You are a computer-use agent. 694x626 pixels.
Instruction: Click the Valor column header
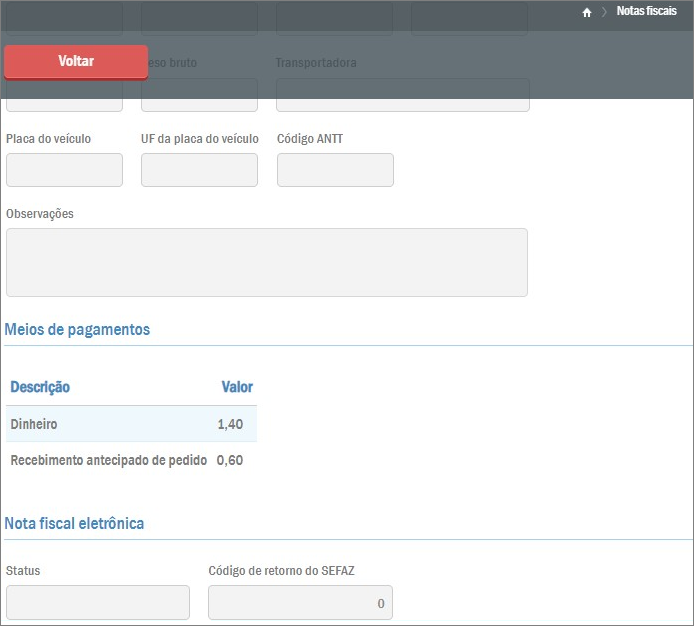[237, 387]
